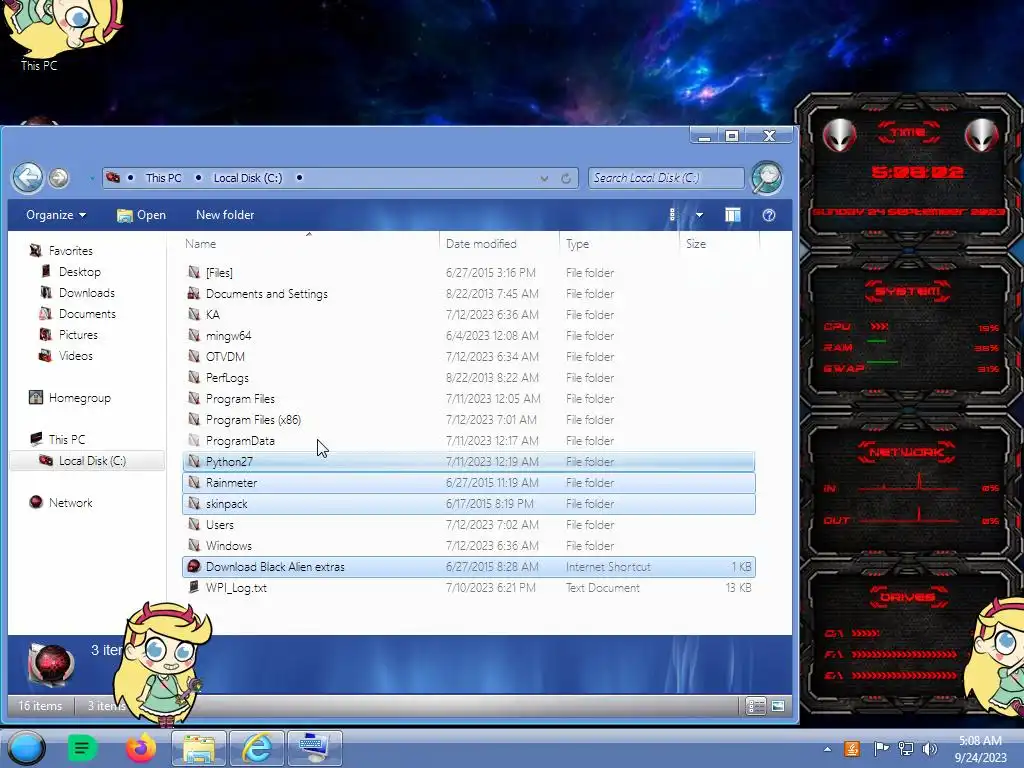
Task: Select Favorites in navigation pane
Action: 71,251
